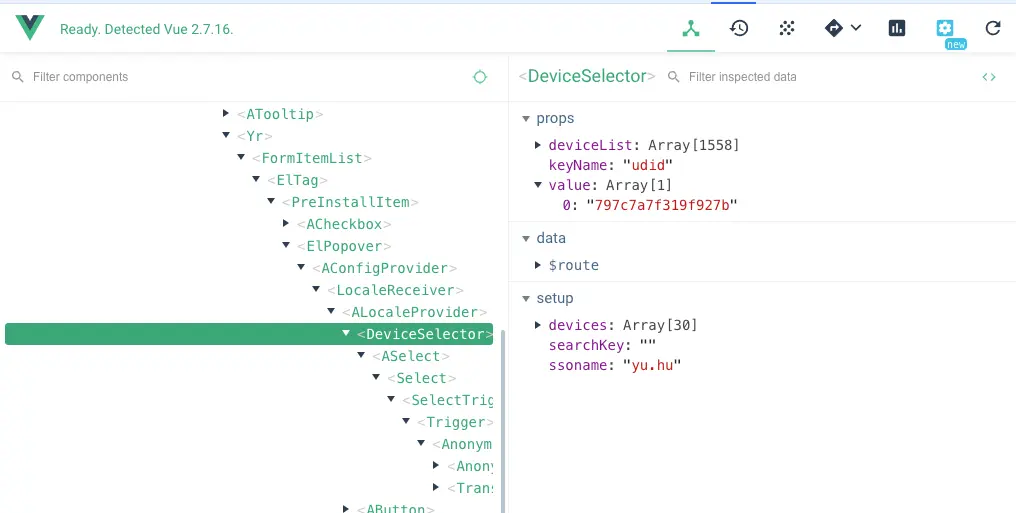This screenshot has height=513, width=1016.
Task: Select the DeviceSelector component in tree
Action: tap(424, 334)
